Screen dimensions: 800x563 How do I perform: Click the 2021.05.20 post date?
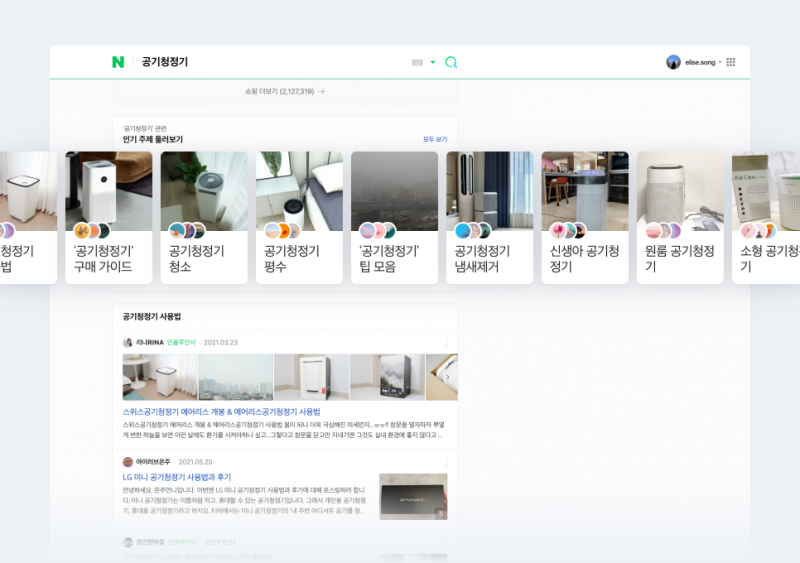point(195,462)
